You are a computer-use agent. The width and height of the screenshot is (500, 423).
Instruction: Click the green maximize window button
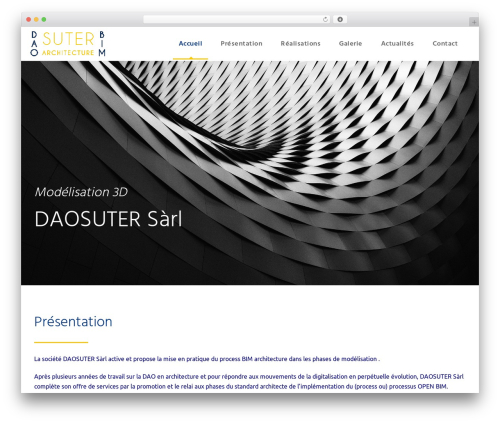coord(44,20)
